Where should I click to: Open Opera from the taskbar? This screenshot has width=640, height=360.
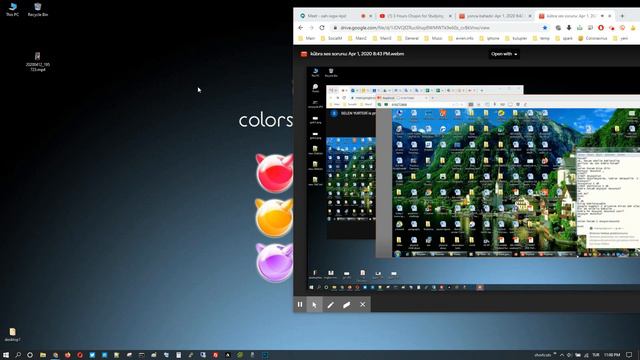coord(80,355)
